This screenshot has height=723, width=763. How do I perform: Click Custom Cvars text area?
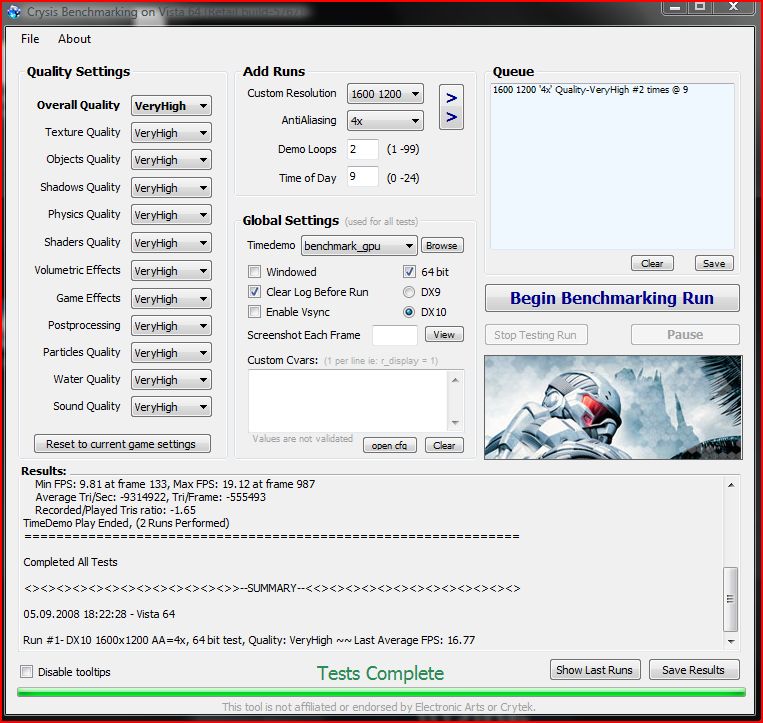pos(349,401)
